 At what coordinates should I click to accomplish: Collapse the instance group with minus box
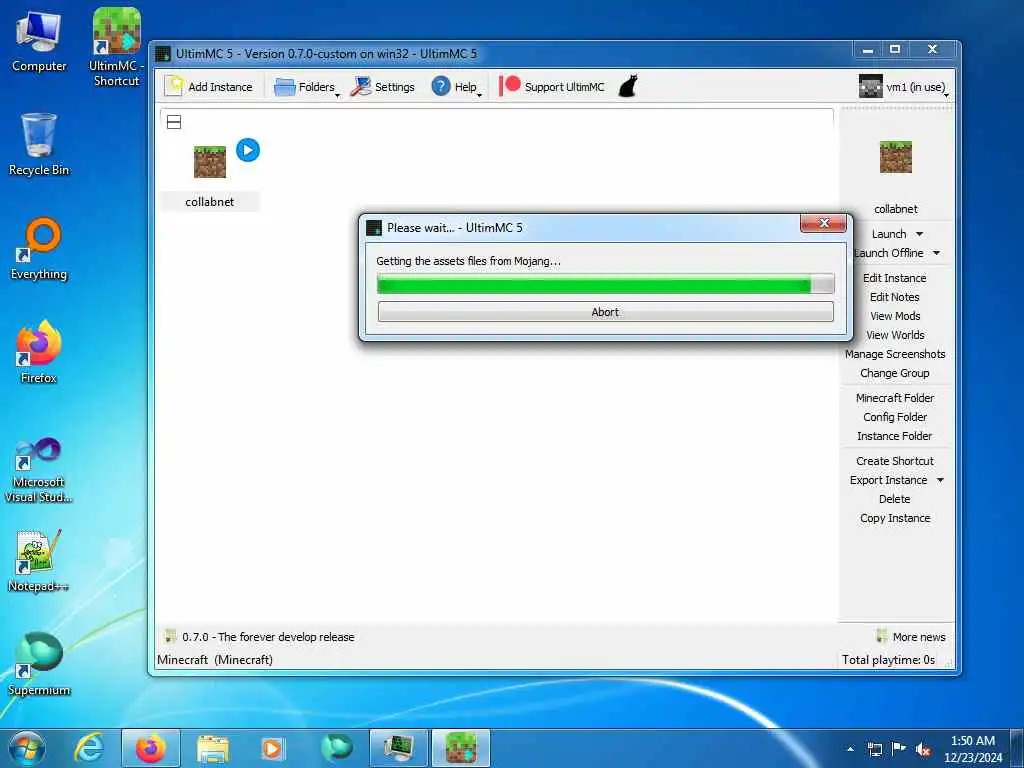(174, 121)
